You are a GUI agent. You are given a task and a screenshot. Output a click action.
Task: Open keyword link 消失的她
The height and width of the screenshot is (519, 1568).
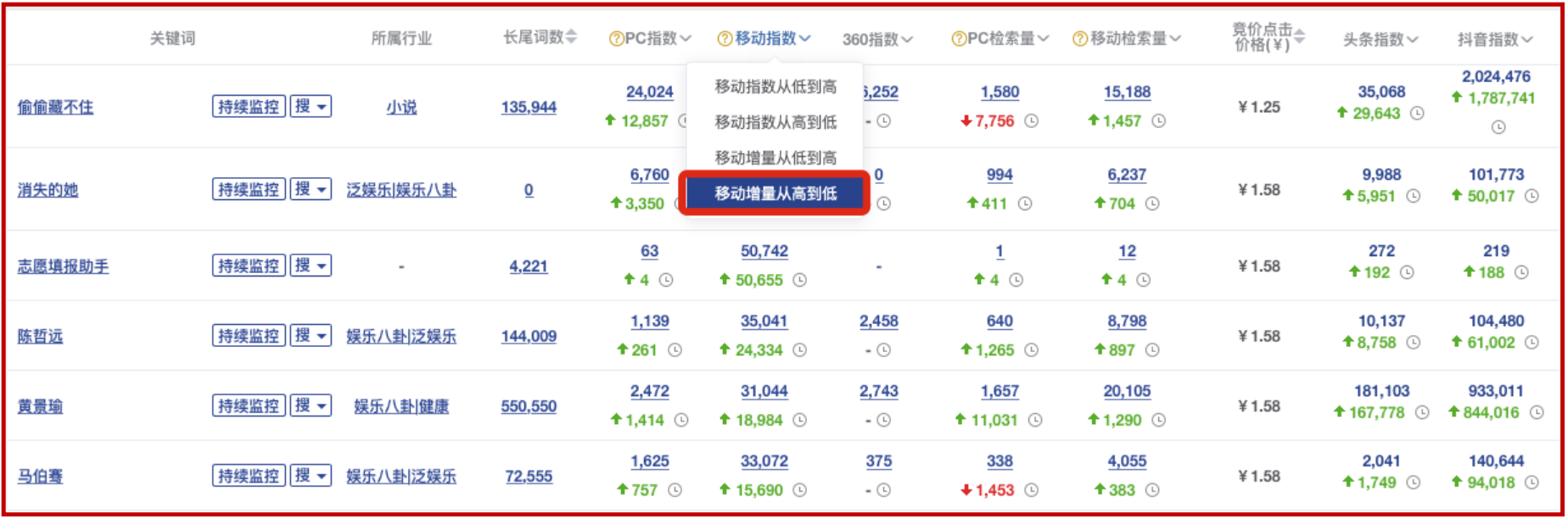(x=48, y=190)
